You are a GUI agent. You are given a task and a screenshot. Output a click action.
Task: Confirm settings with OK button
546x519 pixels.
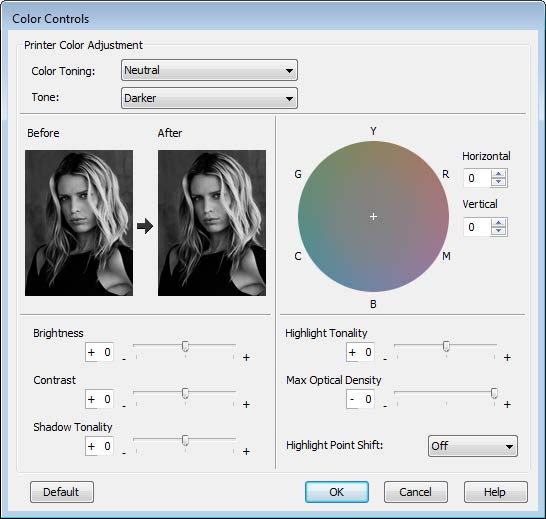(337, 492)
